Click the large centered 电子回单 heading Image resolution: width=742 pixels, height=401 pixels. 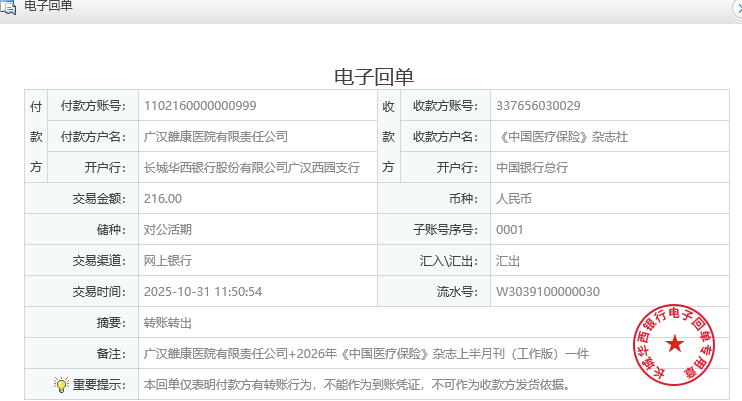click(x=373, y=77)
